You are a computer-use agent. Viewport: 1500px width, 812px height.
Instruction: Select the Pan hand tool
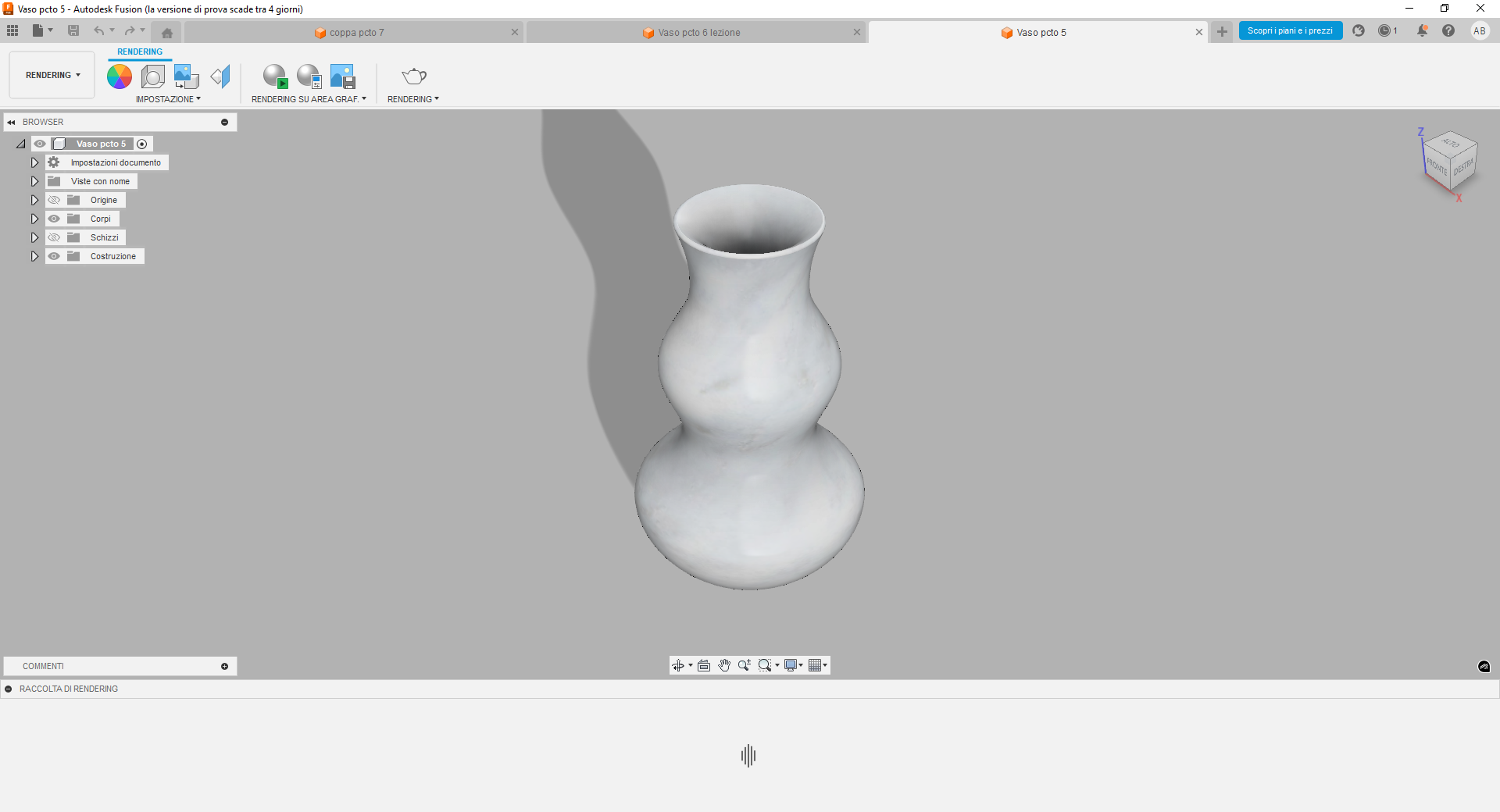724,665
